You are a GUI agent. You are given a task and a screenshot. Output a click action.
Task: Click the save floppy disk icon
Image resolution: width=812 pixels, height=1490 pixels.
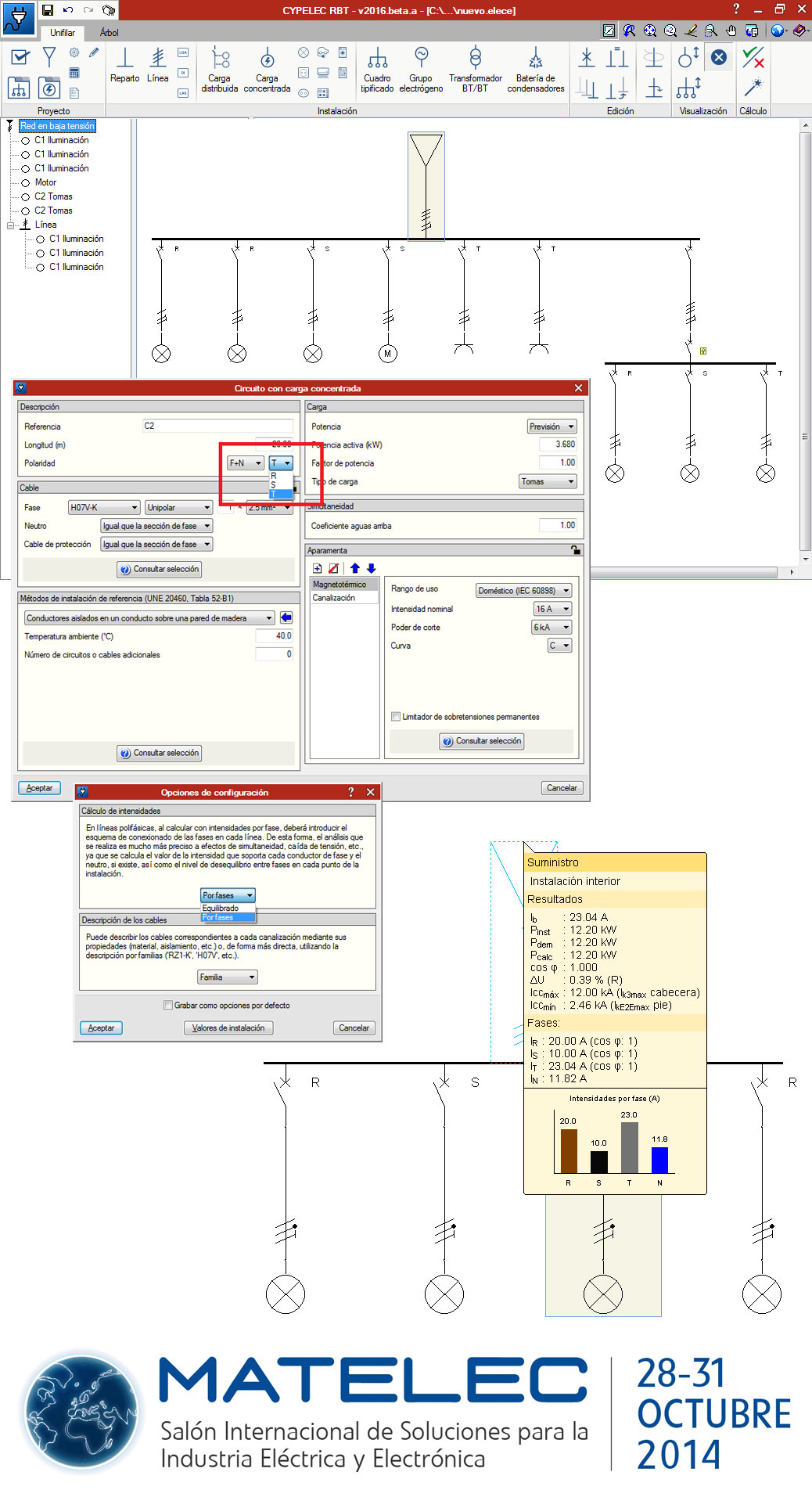pyautogui.click(x=48, y=10)
